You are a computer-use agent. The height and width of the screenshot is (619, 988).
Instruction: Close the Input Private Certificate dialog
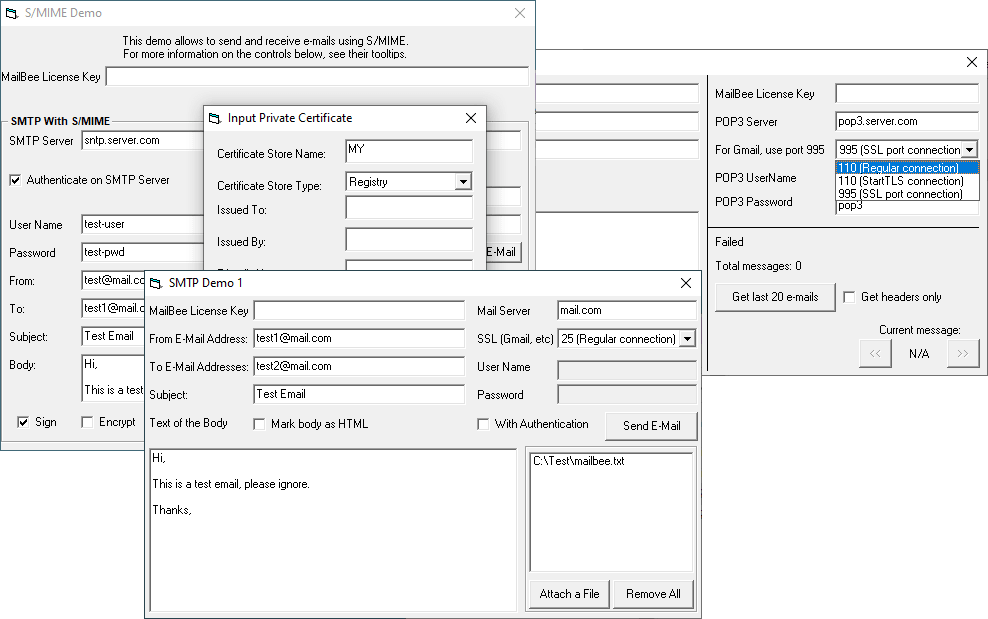470,118
